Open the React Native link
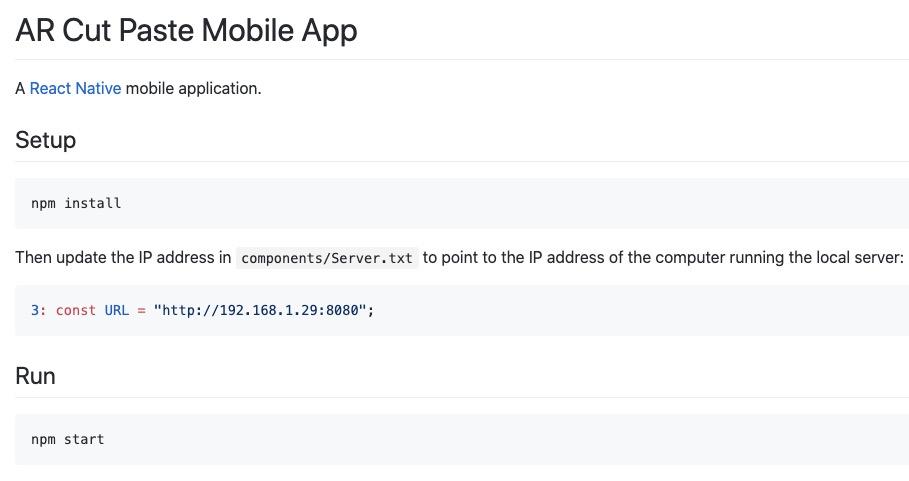The height and width of the screenshot is (481, 909). (x=75, y=88)
